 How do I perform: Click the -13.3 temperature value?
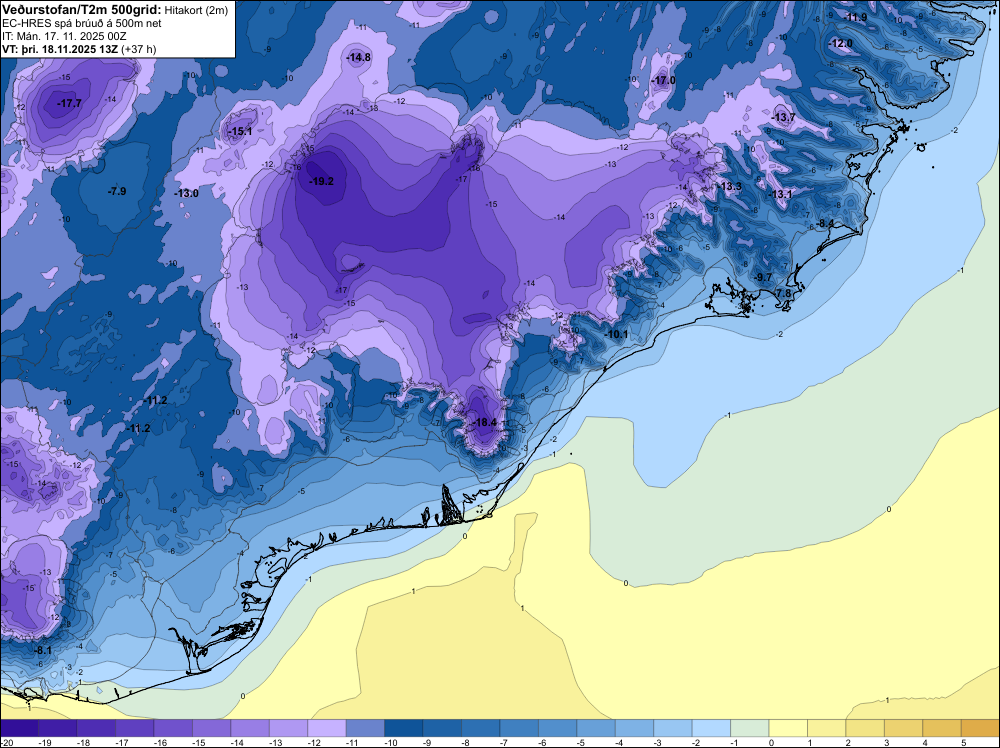(730, 186)
